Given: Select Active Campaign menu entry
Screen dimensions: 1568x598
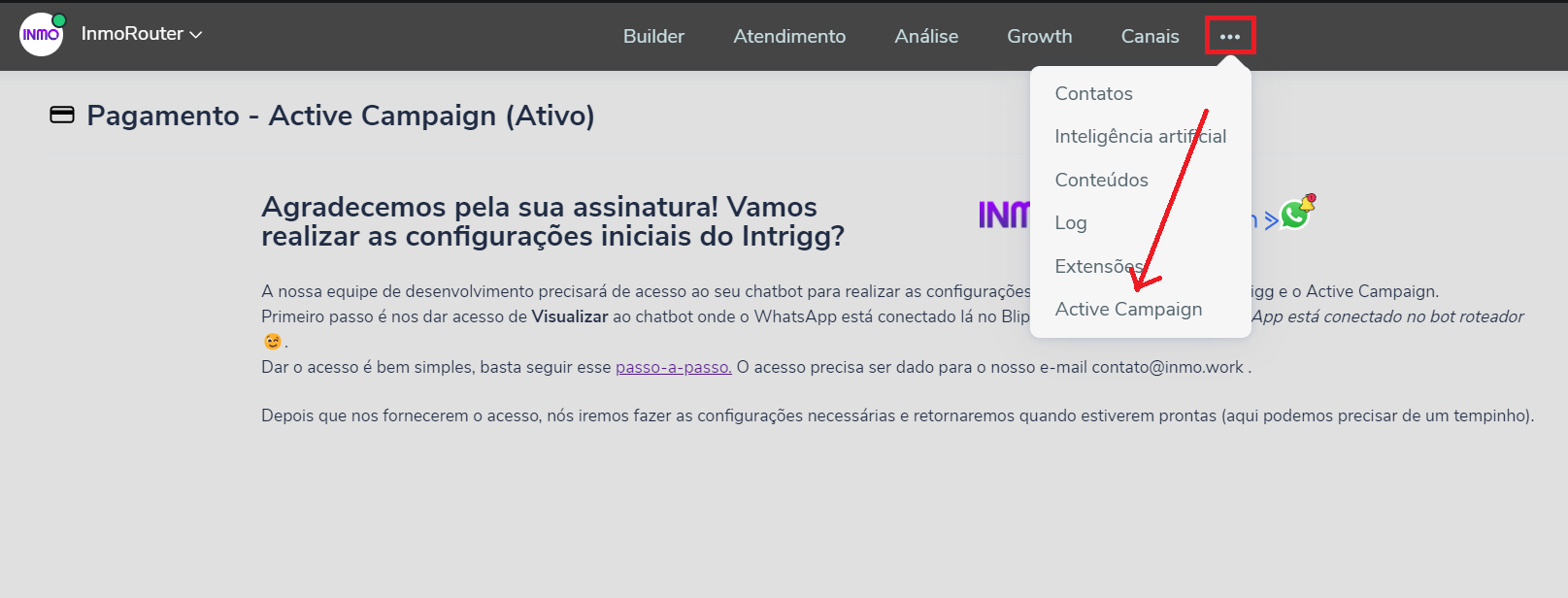Looking at the screenshot, I should (x=1128, y=309).
